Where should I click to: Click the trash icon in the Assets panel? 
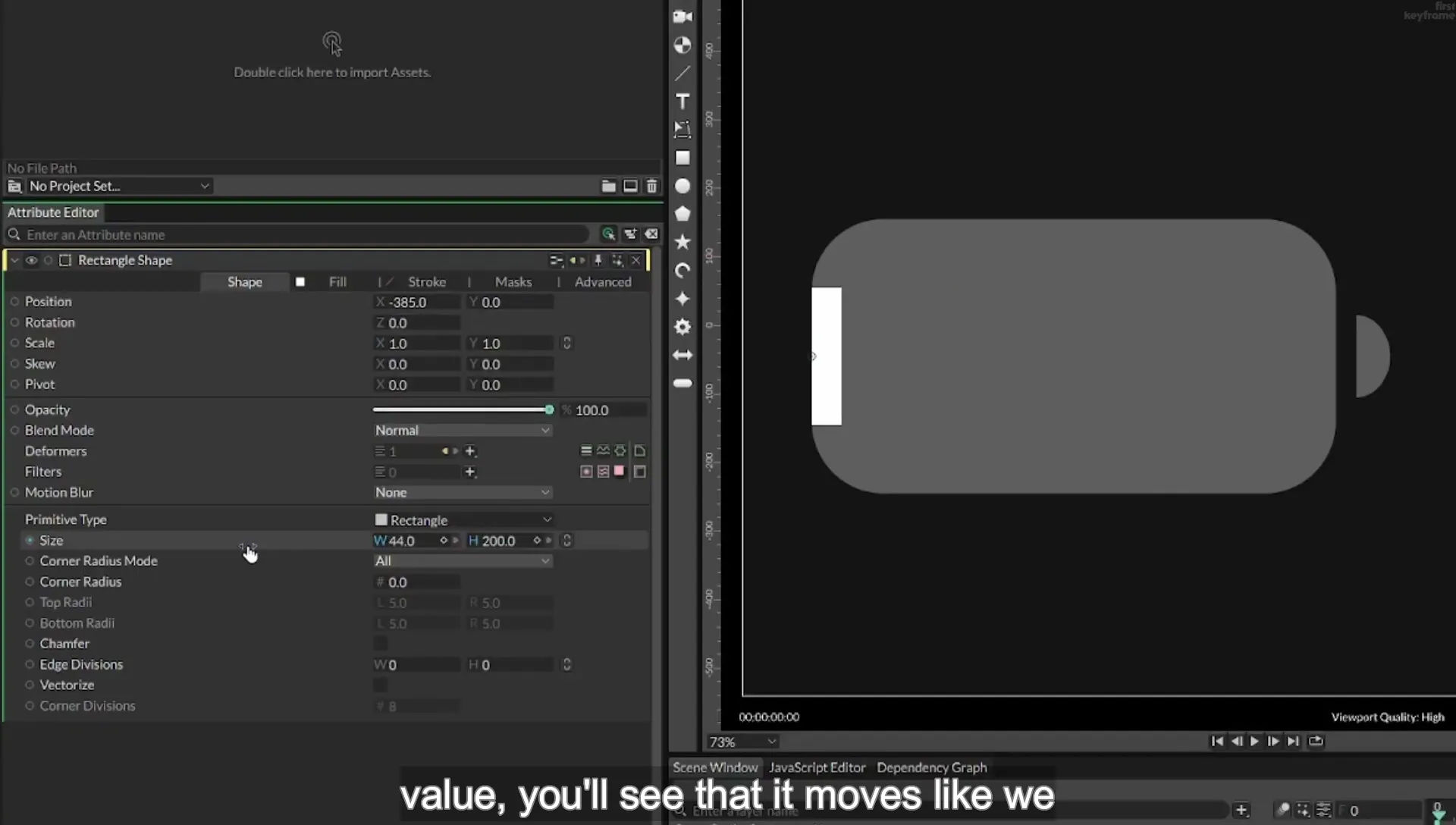pos(651,186)
